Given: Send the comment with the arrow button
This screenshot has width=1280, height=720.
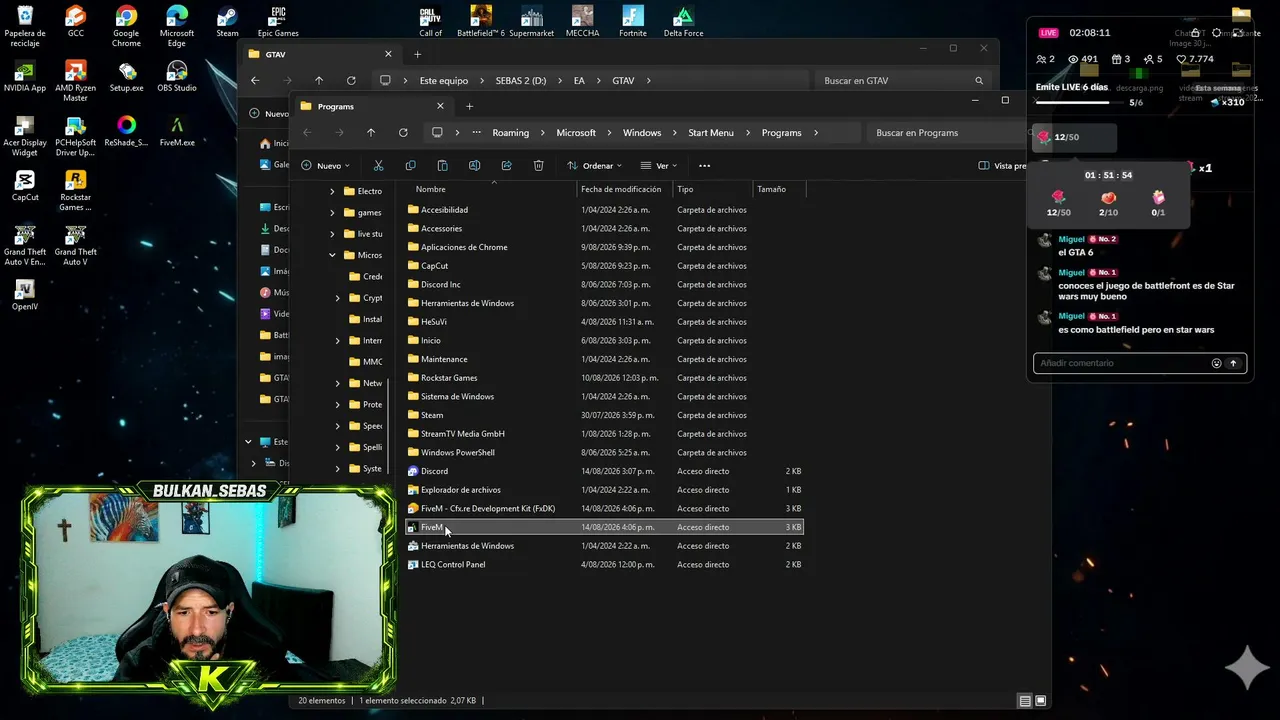Looking at the screenshot, I should [1233, 363].
